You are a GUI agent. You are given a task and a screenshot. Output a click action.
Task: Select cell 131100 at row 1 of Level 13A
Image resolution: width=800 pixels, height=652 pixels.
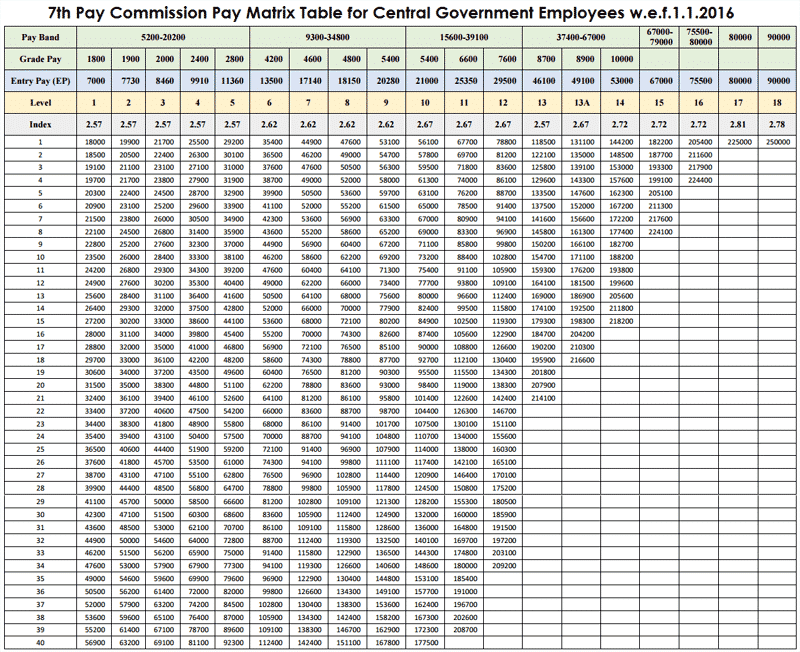582,142
